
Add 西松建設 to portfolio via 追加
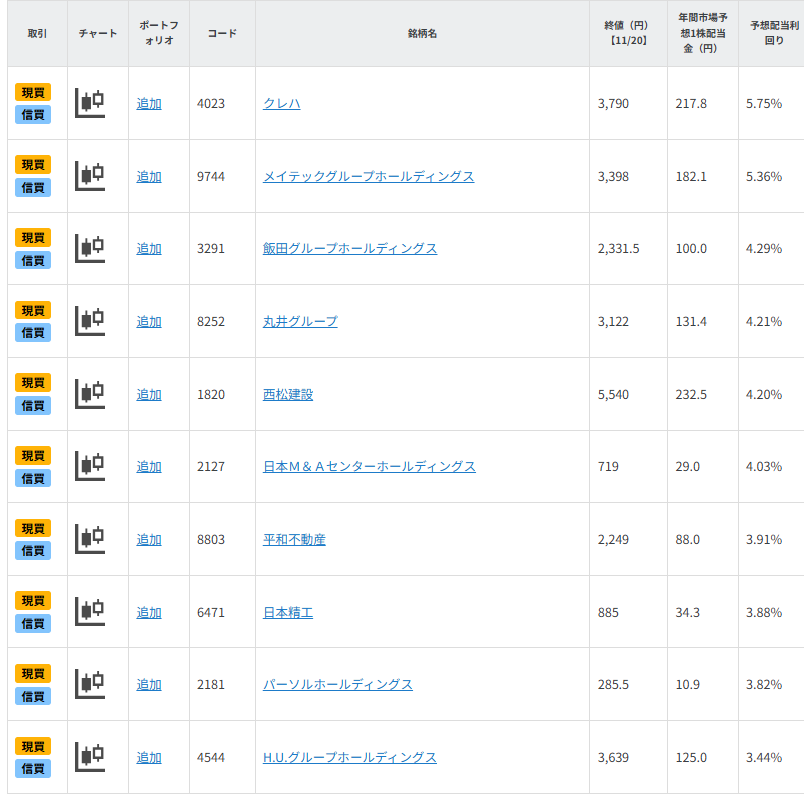149,394
